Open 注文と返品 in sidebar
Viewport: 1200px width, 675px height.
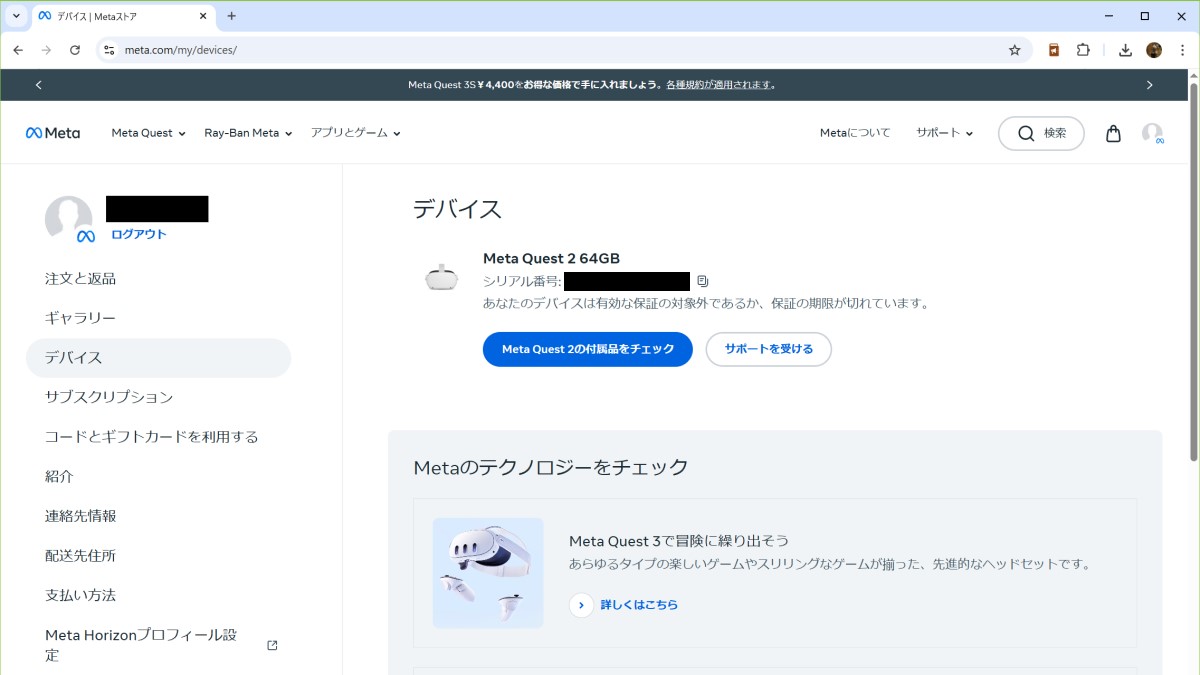[80, 278]
